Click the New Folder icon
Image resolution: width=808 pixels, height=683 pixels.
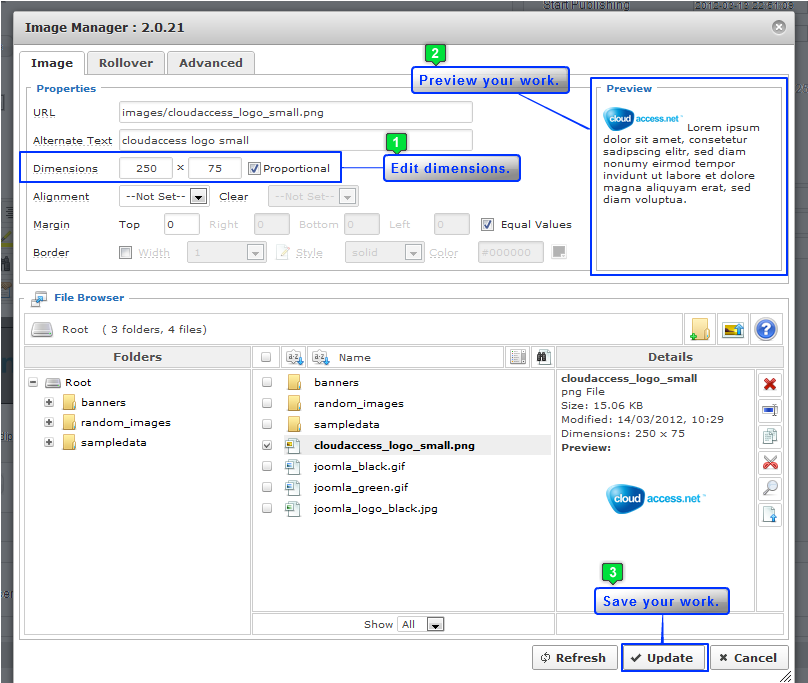pyautogui.click(x=700, y=329)
